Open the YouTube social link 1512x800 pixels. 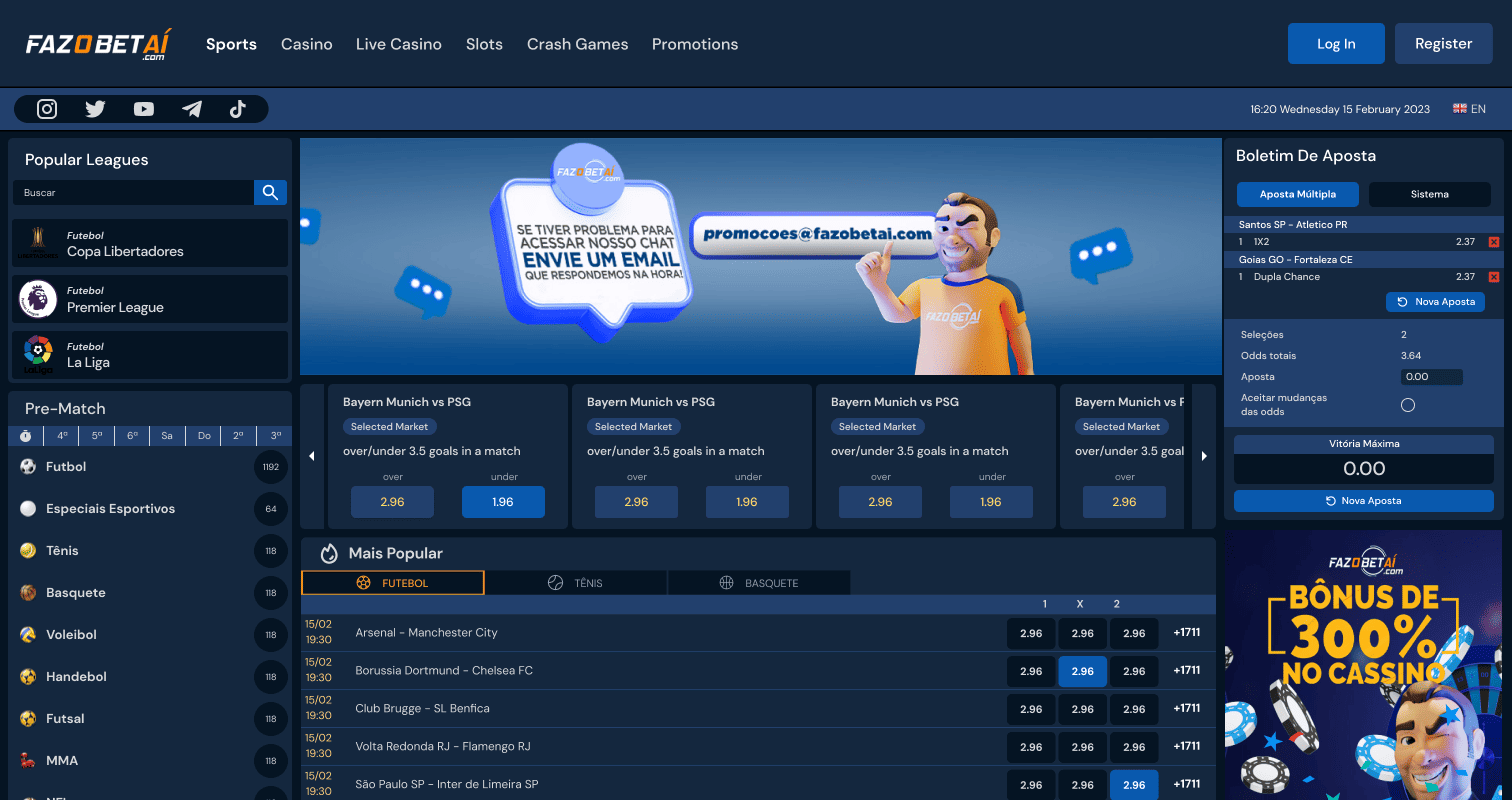144,109
